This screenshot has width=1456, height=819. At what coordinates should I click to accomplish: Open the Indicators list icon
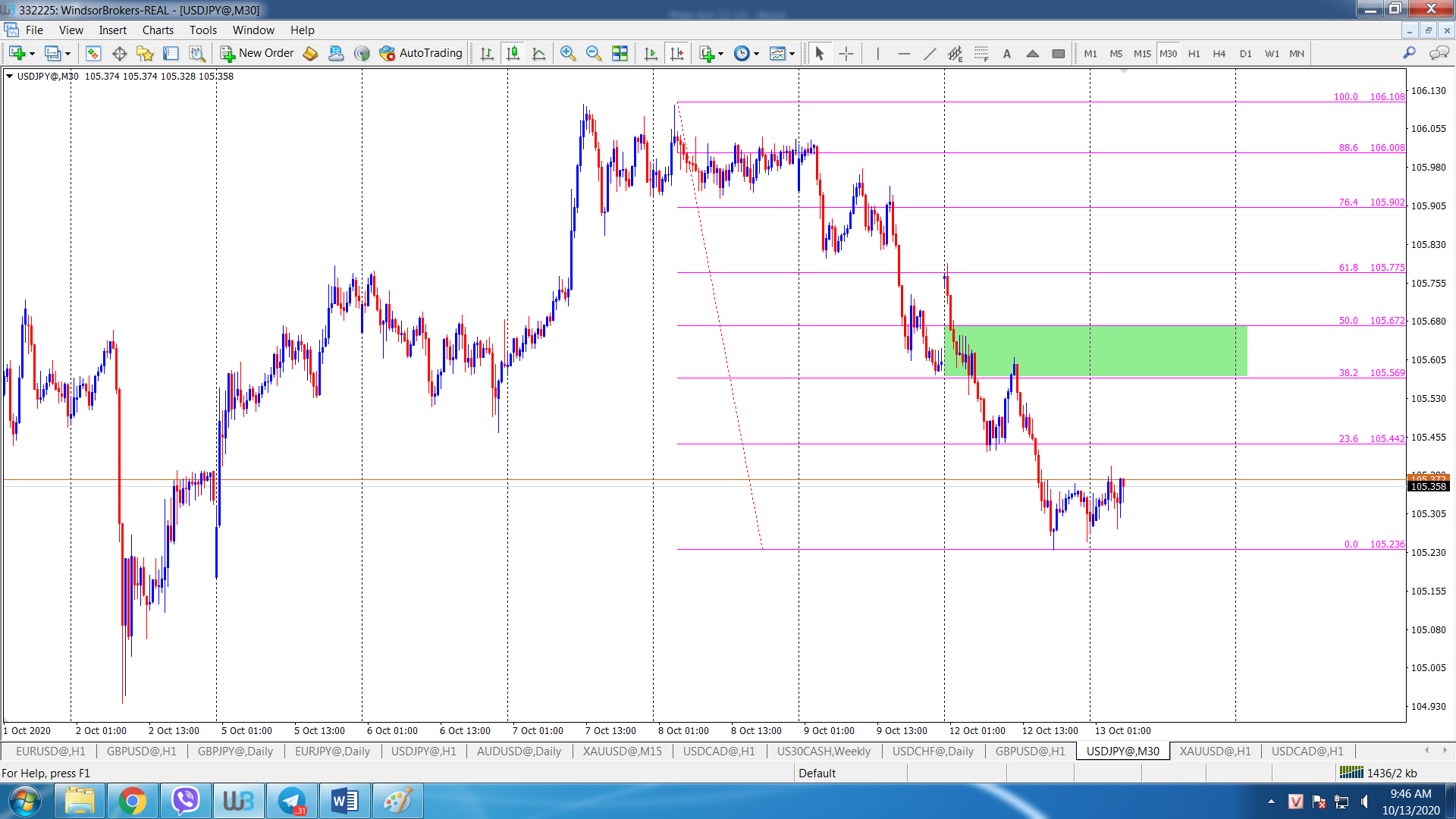coord(707,53)
